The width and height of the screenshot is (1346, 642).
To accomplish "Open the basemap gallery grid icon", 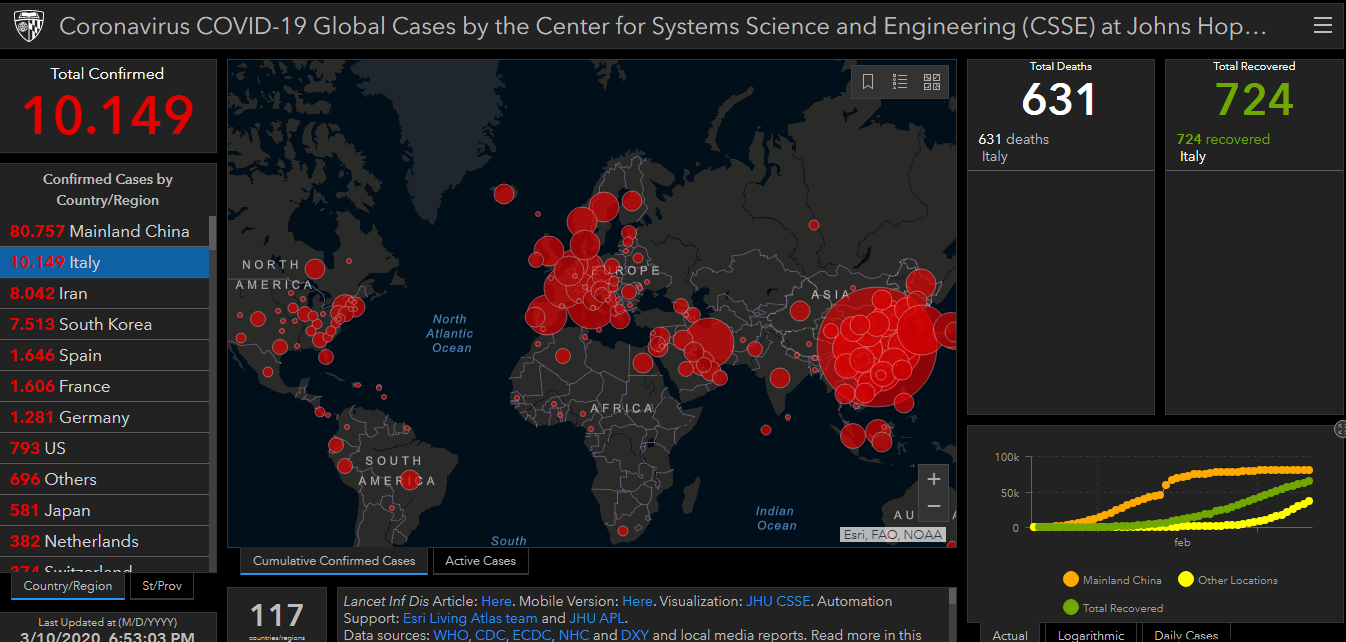I will (932, 82).
